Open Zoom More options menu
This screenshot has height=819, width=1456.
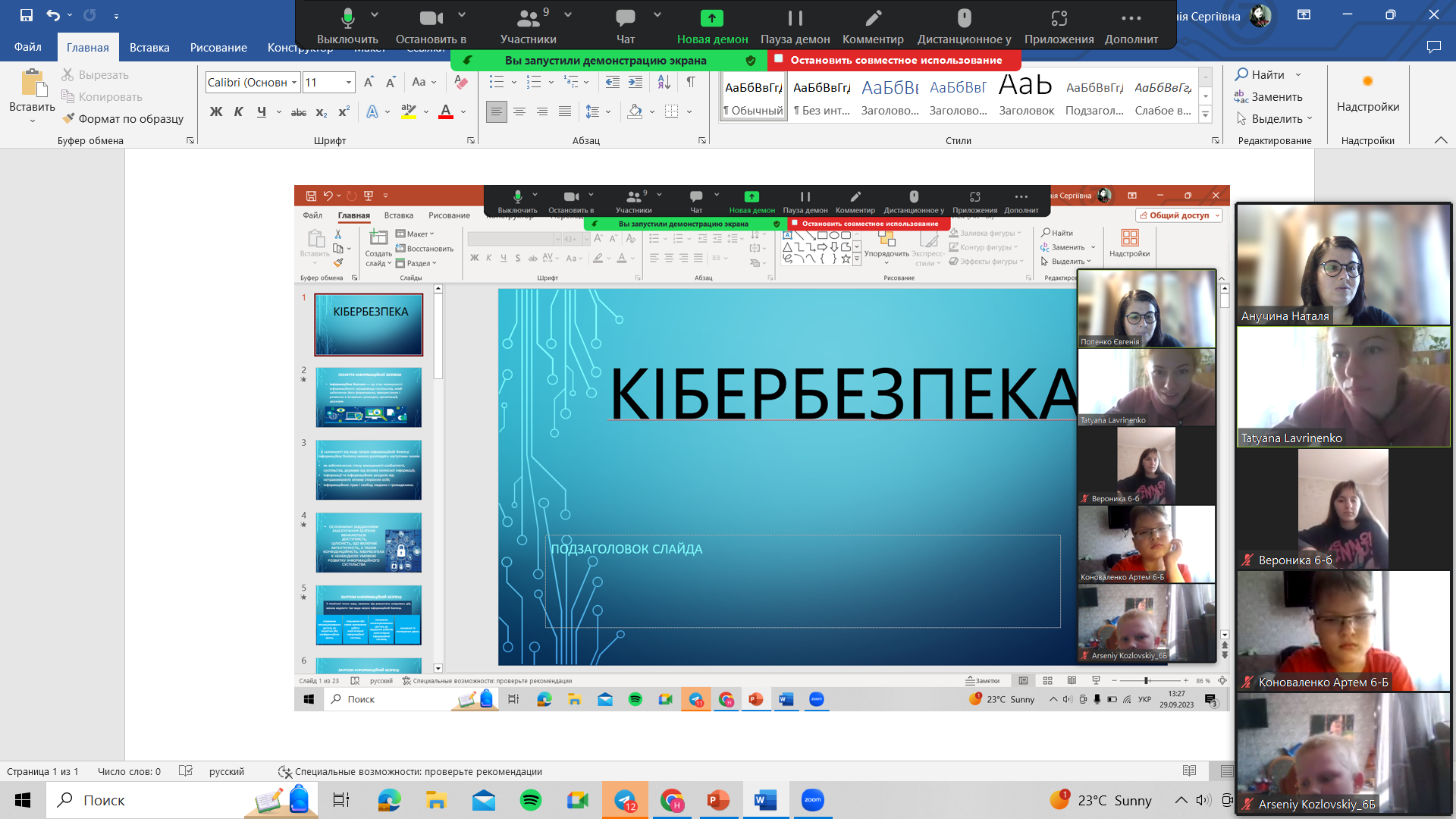1131,27
